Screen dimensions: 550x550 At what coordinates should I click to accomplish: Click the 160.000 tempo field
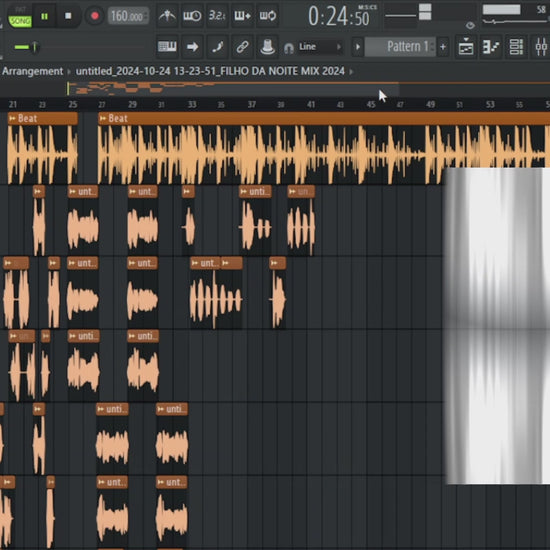click(x=128, y=16)
